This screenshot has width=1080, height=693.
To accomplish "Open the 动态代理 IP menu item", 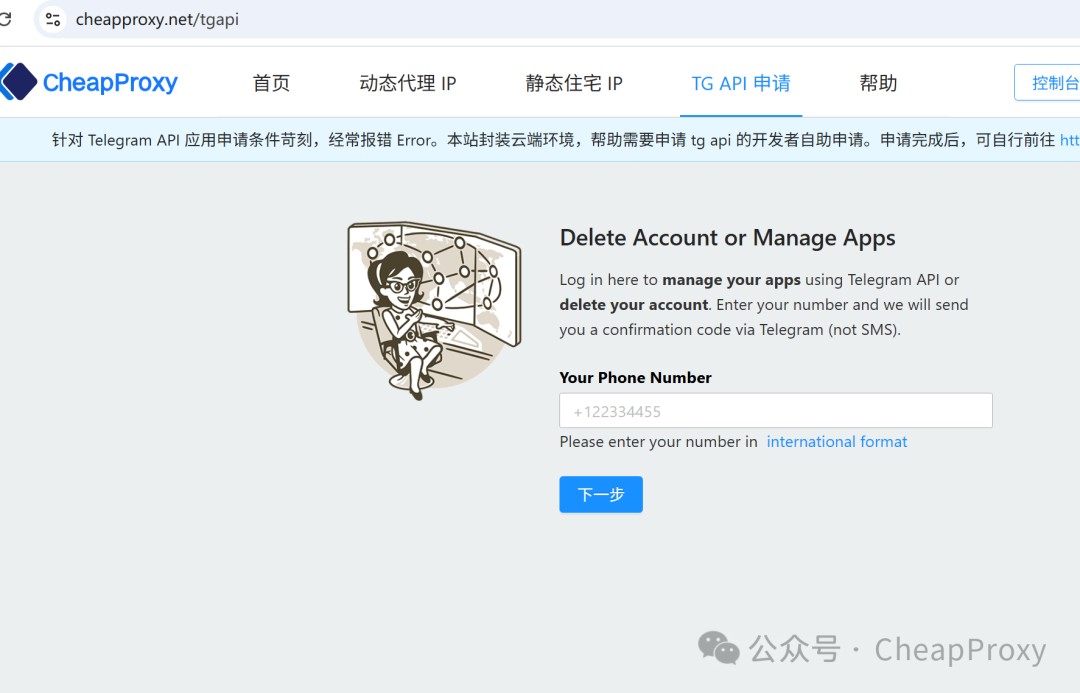I will point(408,83).
